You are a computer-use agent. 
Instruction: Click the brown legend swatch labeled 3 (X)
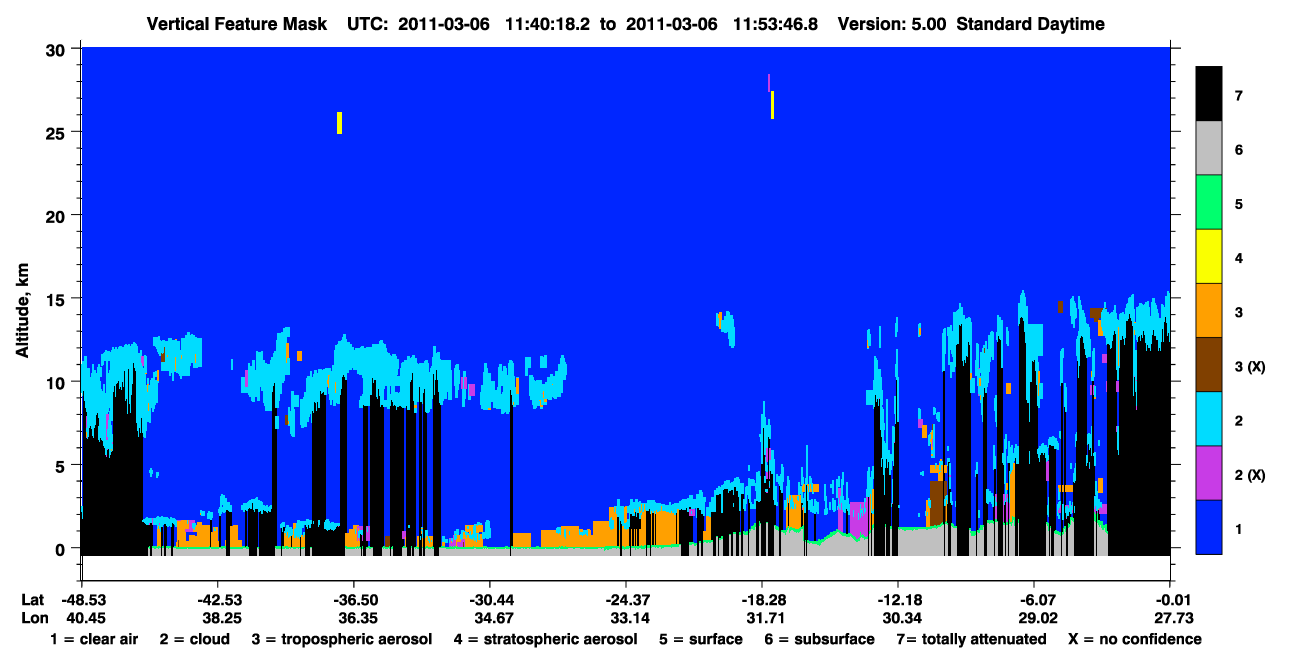(1209, 365)
